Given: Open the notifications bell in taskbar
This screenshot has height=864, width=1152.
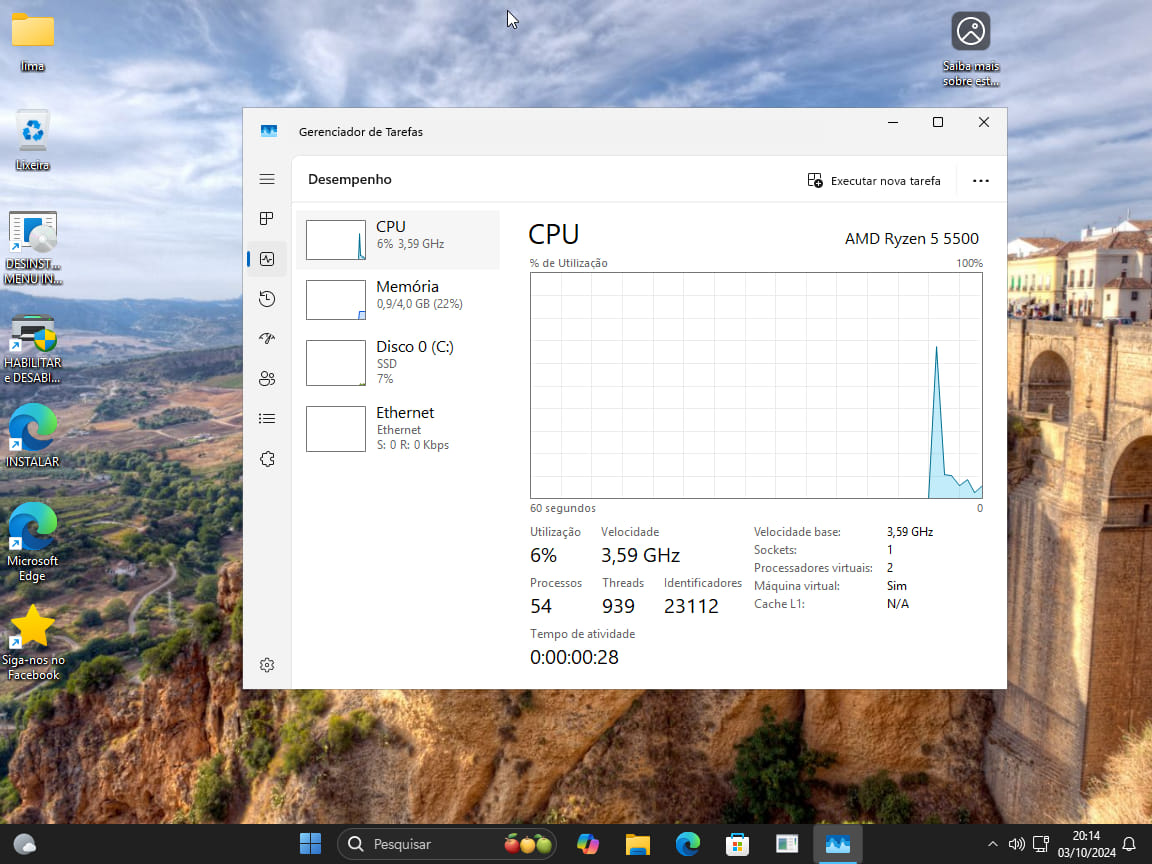Looking at the screenshot, I should [1129, 844].
